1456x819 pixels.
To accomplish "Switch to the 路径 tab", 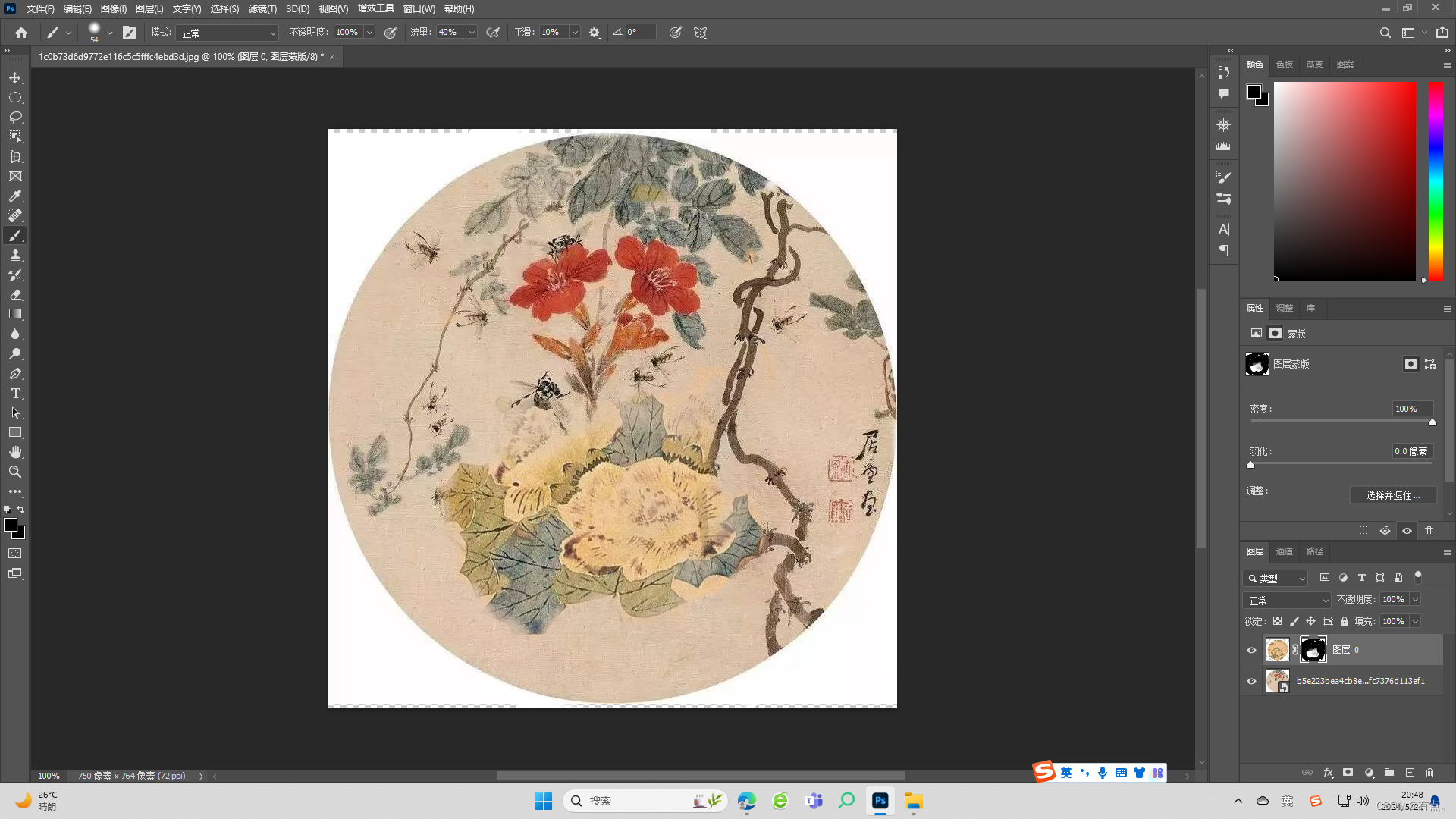I will 1315,551.
